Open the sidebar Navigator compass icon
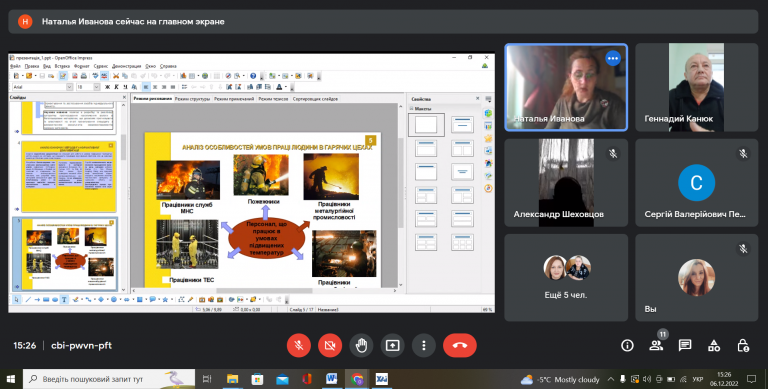 tap(488, 188)
